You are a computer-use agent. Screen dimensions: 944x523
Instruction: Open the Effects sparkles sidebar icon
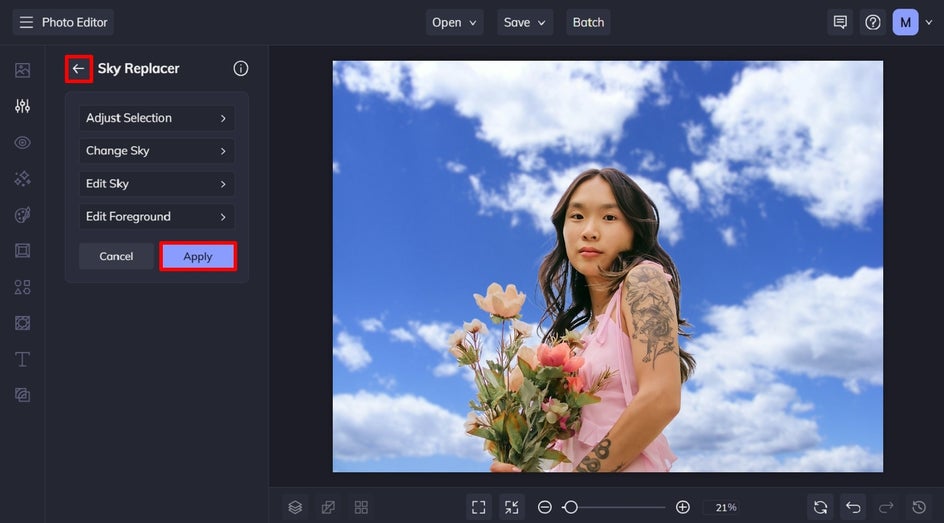click(22, 179)
